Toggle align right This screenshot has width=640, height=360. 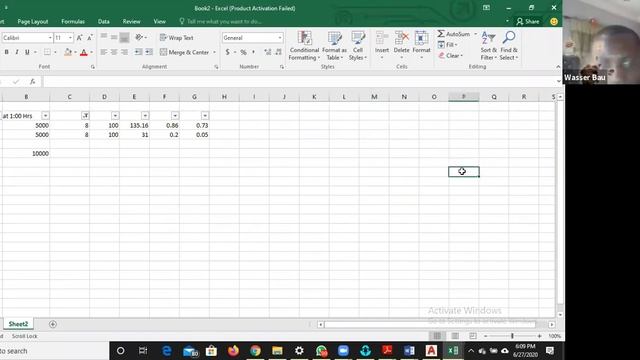tap(124, 52)
